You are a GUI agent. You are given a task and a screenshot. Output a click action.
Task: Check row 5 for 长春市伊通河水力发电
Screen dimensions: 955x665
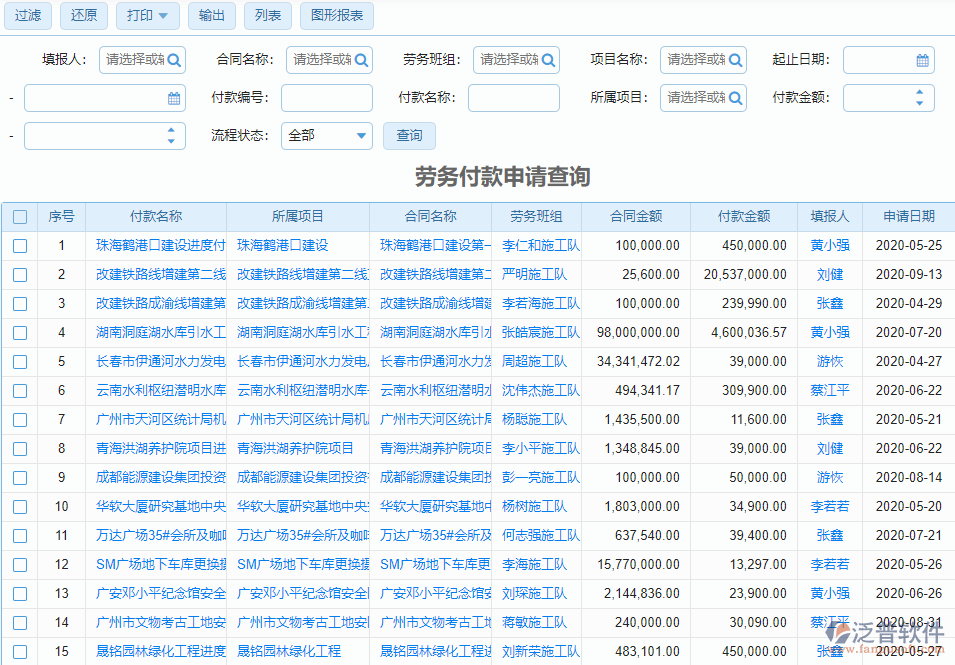(x=20, y=362)
